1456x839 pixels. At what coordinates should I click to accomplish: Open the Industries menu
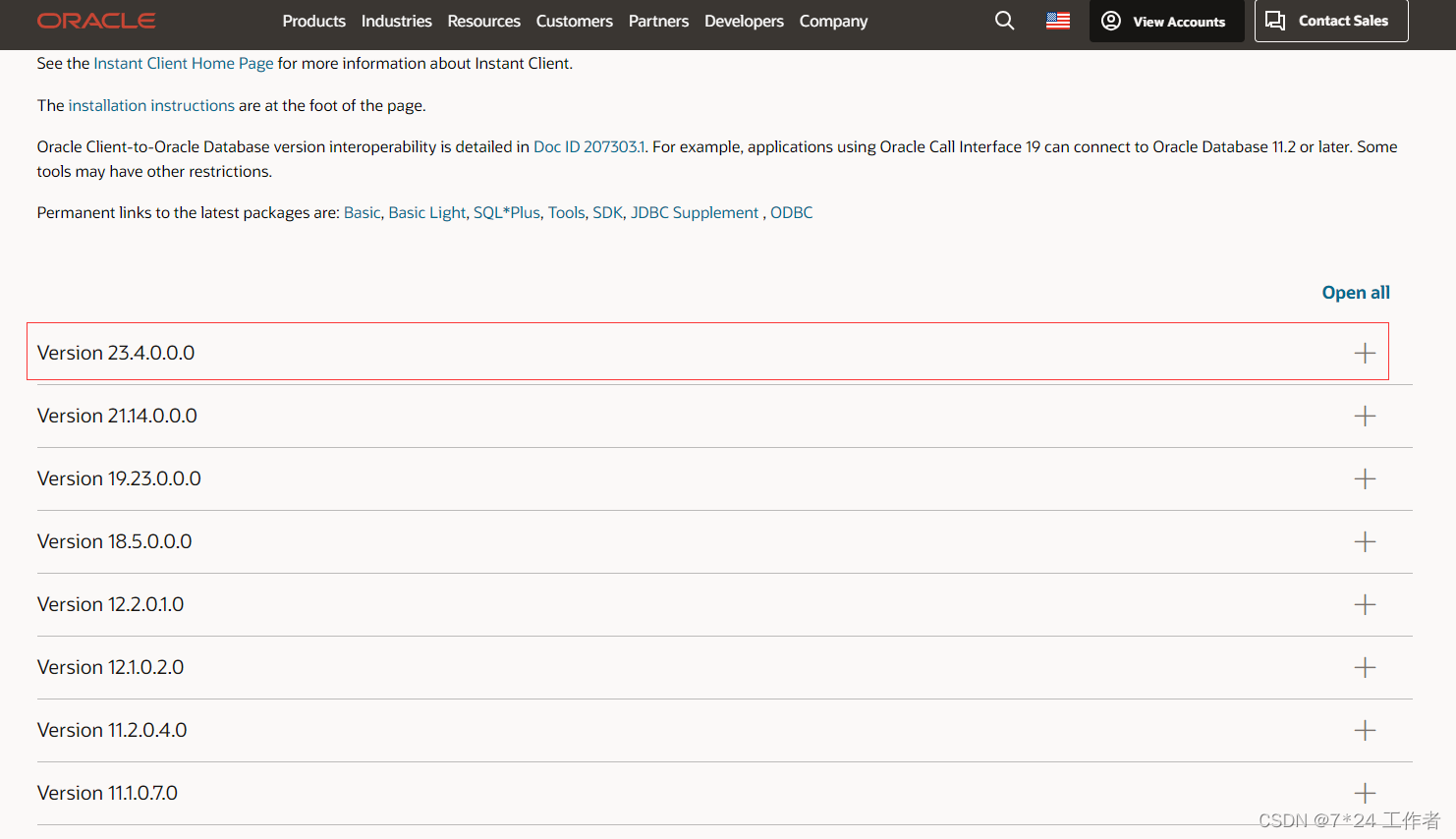tap(397, 21)
